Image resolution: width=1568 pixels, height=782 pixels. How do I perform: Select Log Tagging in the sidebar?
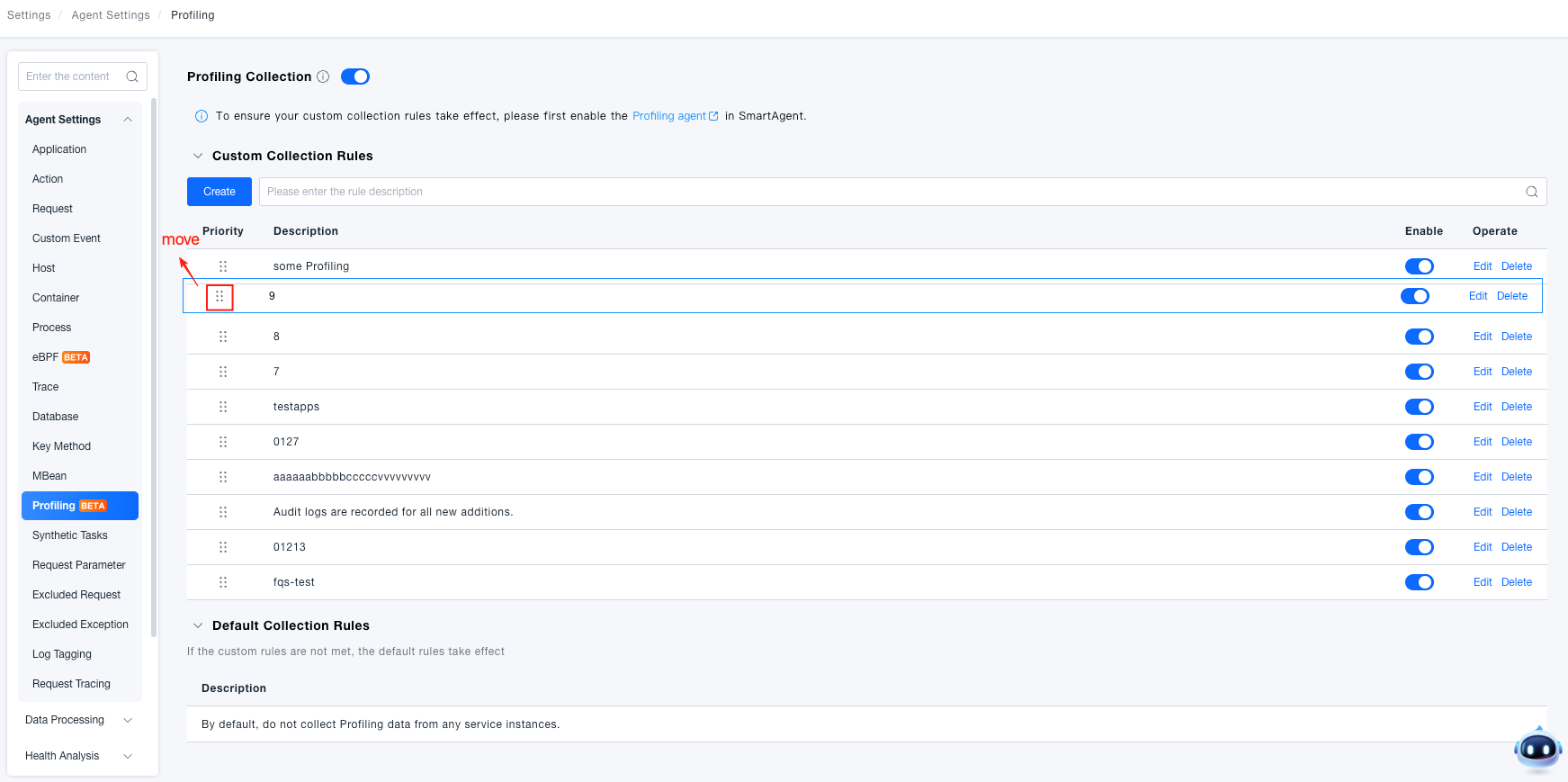pyautogui.click(x=62, y=654)
